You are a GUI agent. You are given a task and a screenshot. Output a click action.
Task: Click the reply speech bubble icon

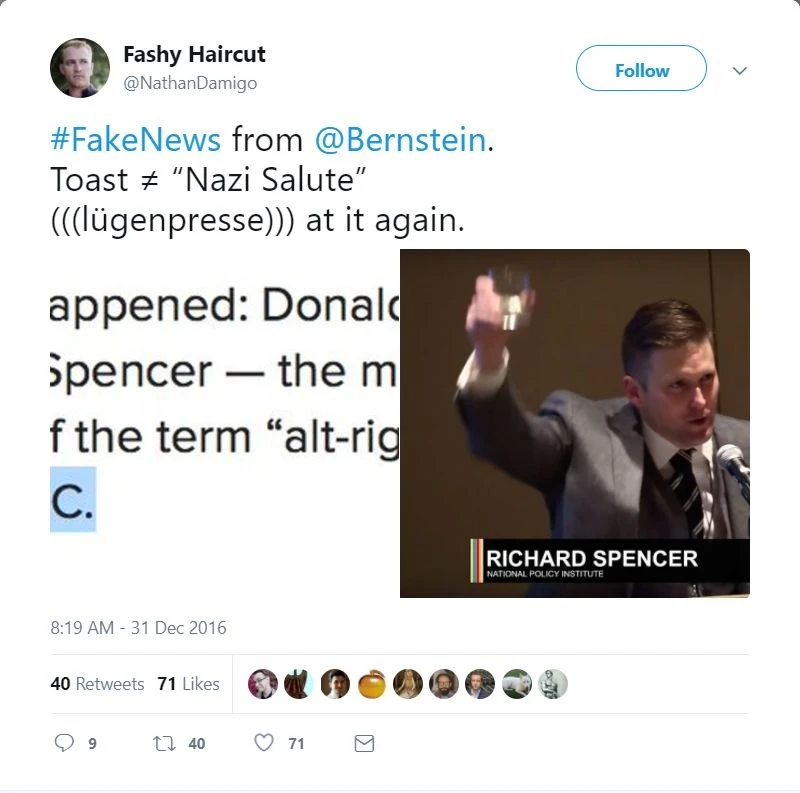(x=64, y=743)
